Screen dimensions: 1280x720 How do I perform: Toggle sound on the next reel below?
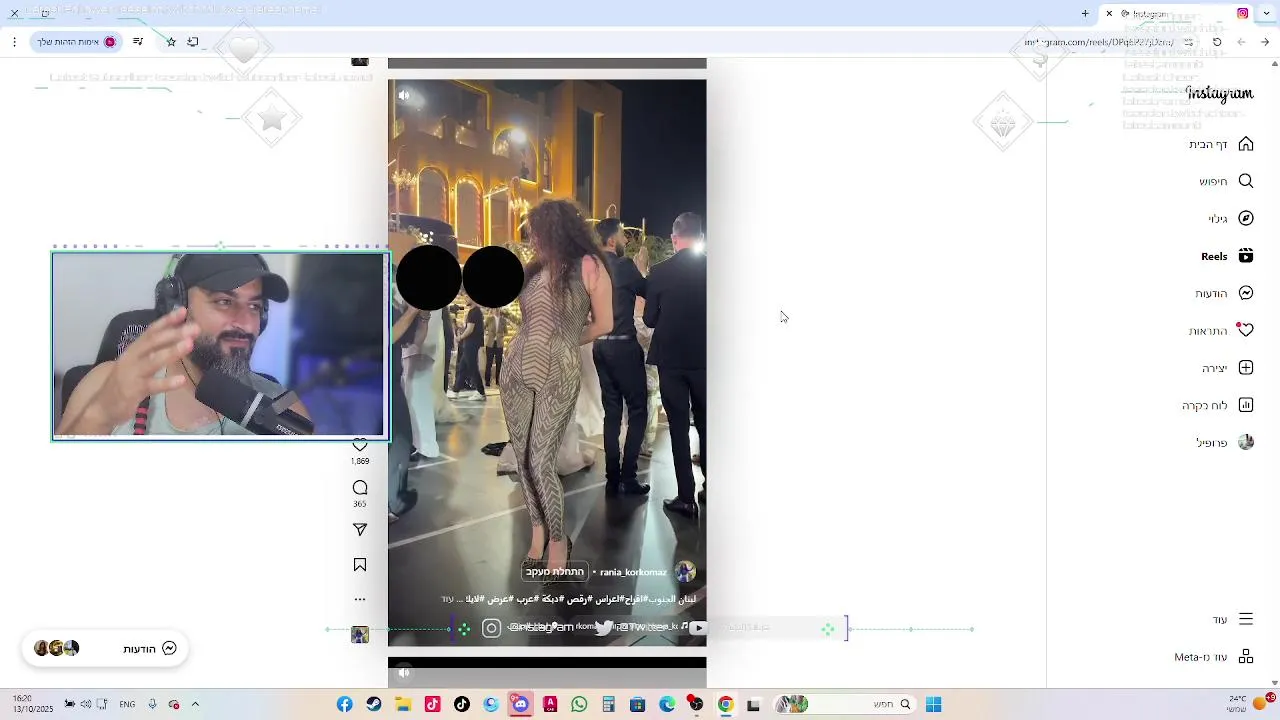(404, 673)
